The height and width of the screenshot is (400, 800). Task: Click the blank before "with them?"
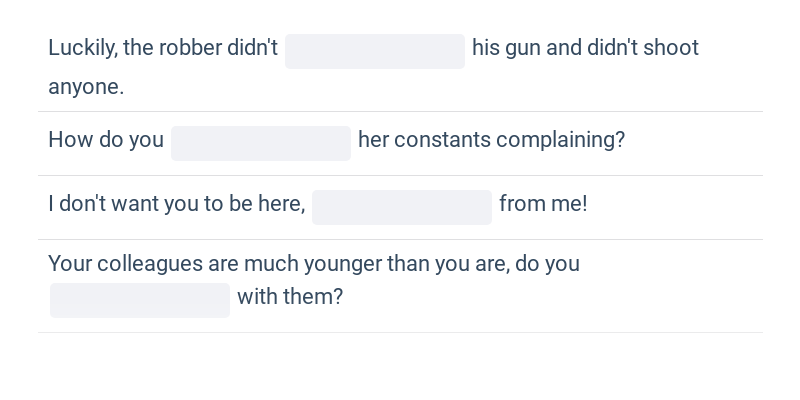[140, 300]
